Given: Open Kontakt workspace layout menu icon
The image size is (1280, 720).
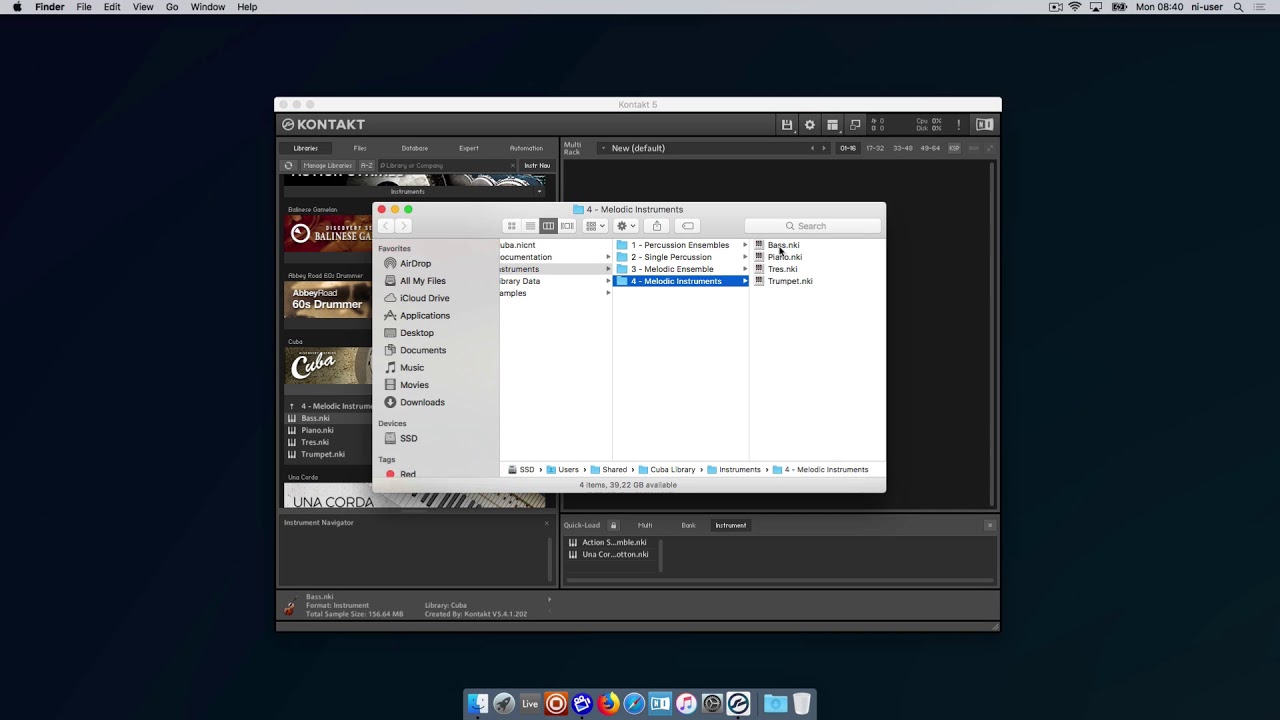Looking at the screenshot, I should tap(832, 125).
